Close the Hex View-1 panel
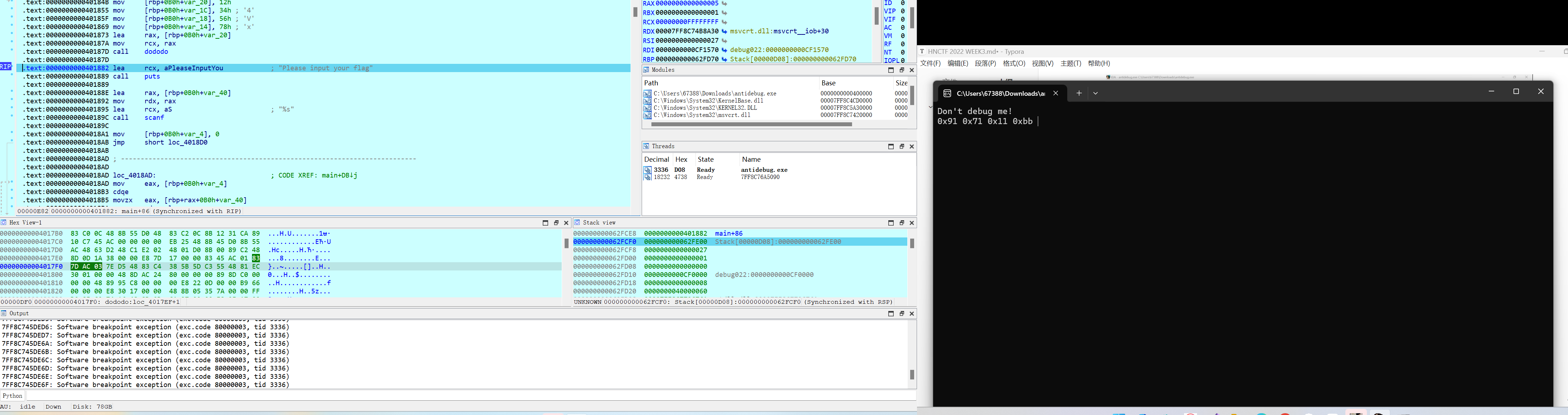Viewport: 1568px width, 415px height. (x=566, y=223)
